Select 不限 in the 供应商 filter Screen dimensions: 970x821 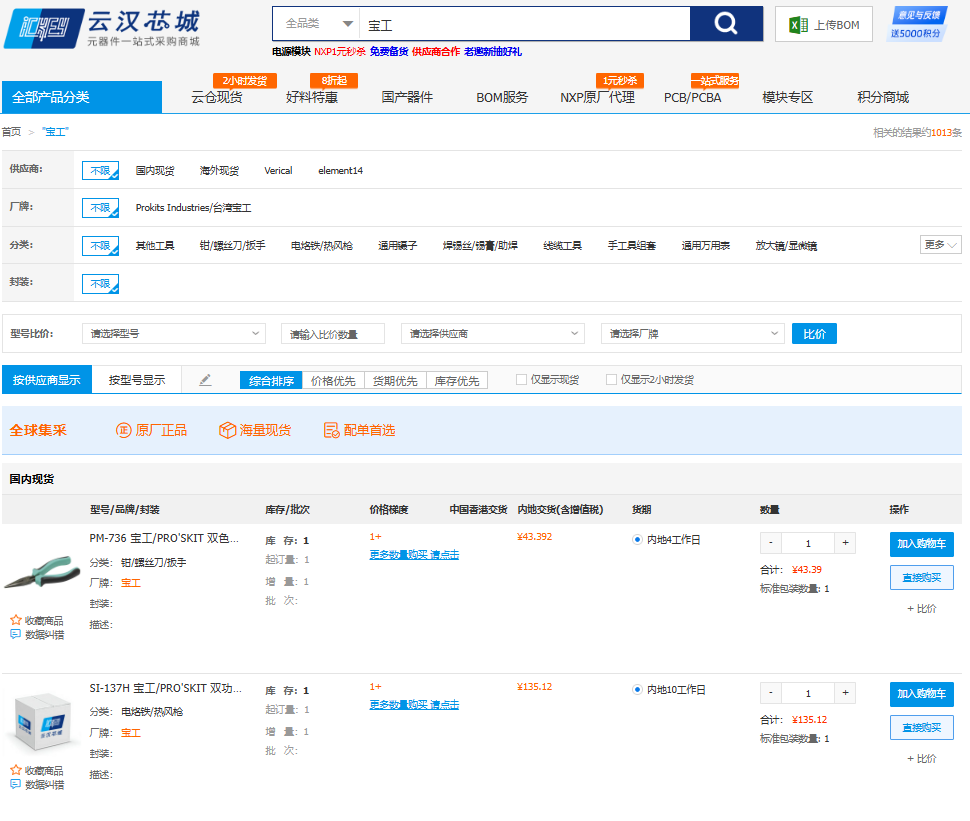[x=100, y=171]
